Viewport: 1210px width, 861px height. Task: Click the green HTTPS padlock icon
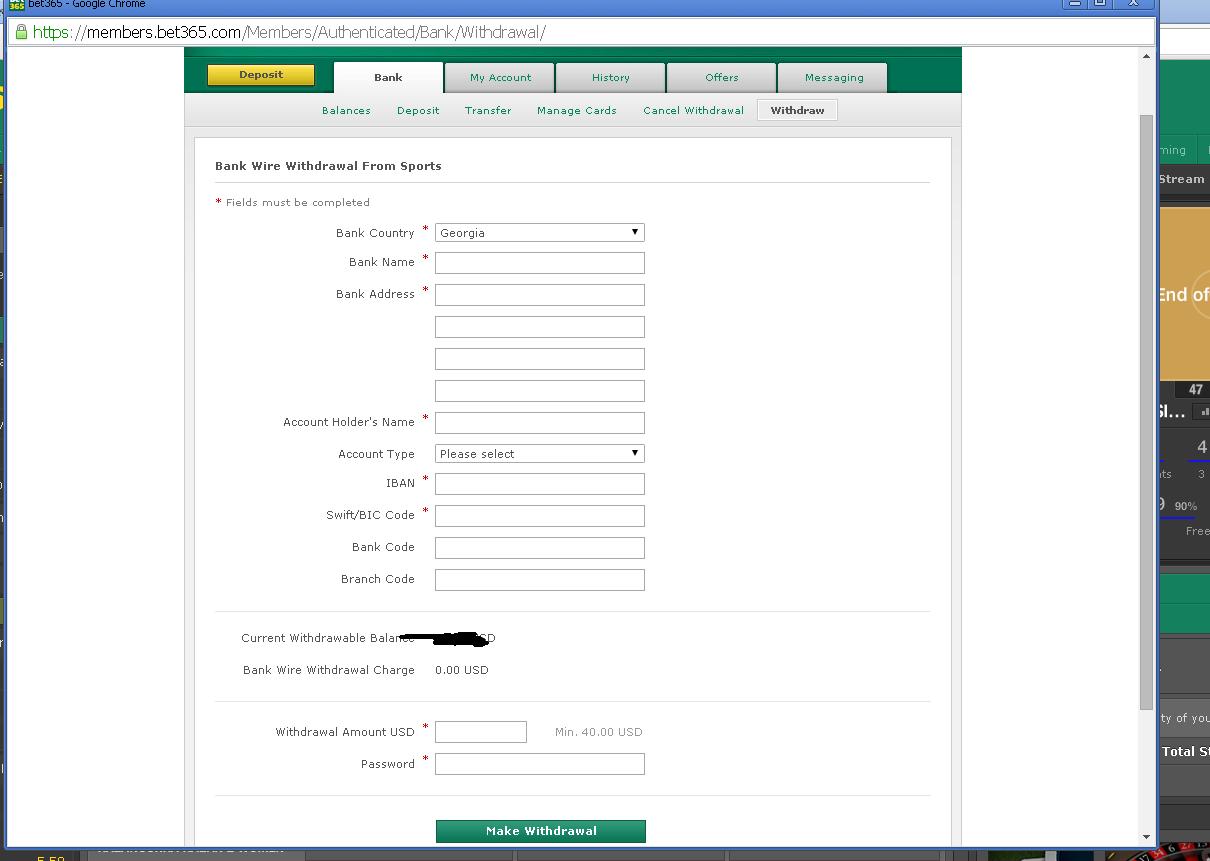21,32
